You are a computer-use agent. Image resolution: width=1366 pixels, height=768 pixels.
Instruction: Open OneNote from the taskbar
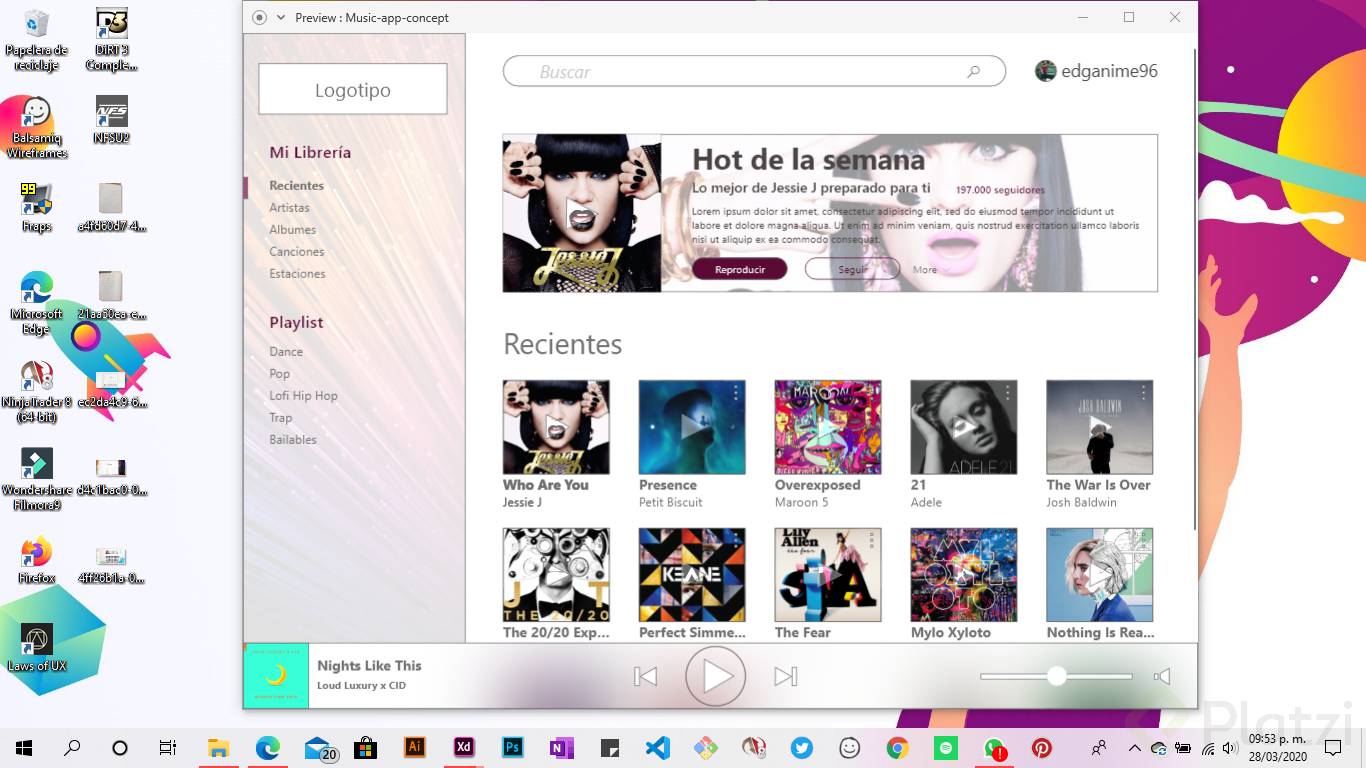click(x=560, y=747)
